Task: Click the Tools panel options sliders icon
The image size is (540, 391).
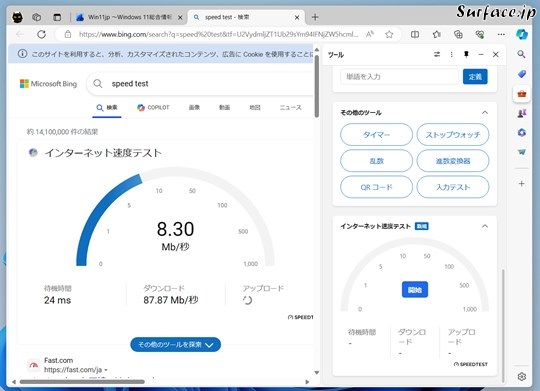Action: click(437, 54)
